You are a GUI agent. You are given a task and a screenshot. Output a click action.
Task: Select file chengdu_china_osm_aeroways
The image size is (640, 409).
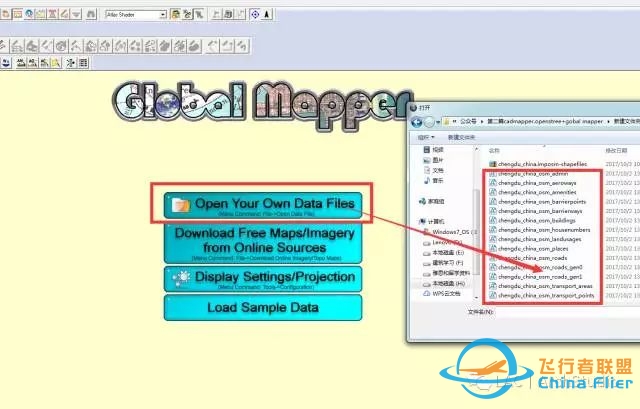(x=533, y=183)
